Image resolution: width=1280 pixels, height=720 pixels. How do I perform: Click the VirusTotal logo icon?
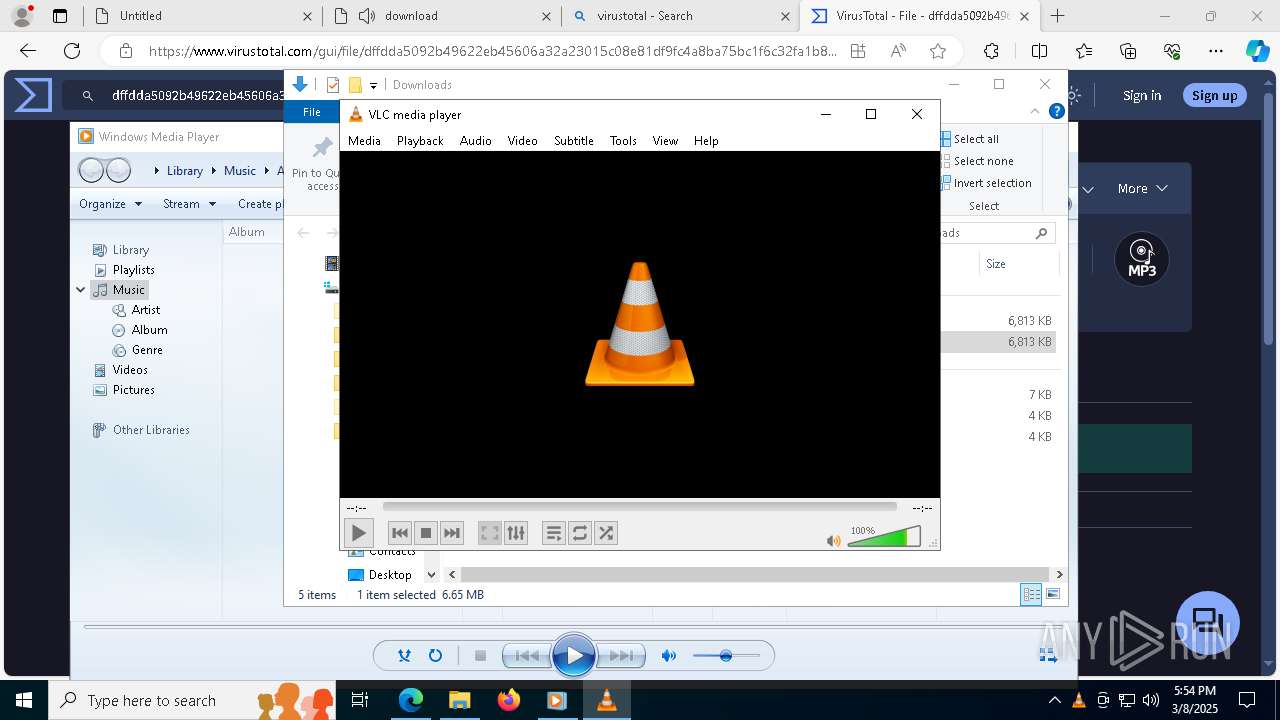tap(33, 95)
